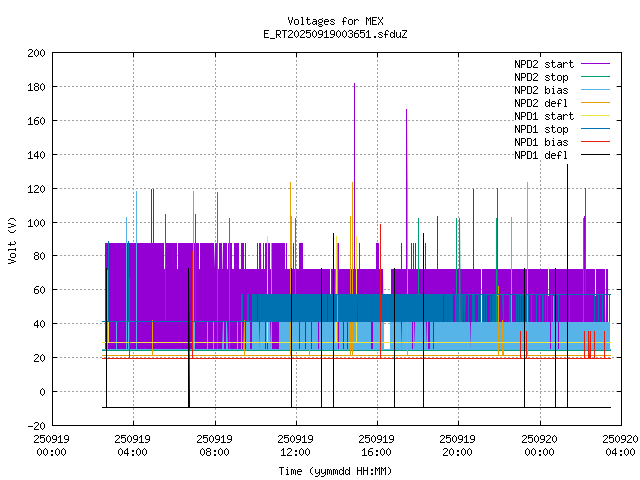Select the 250920 00:00 time axis tick
This screenshot has height=480, width=640.
coord(539,444)
